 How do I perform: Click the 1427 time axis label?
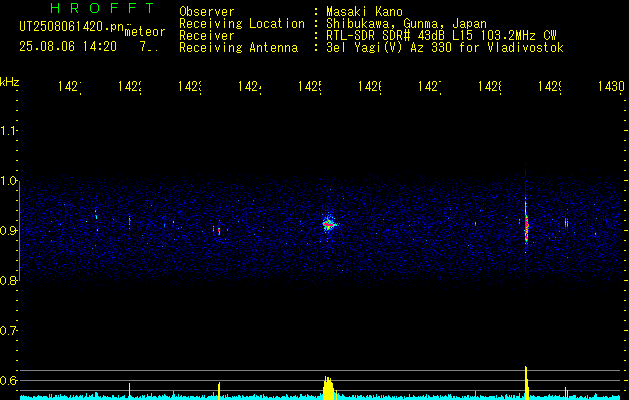(430, 87)
